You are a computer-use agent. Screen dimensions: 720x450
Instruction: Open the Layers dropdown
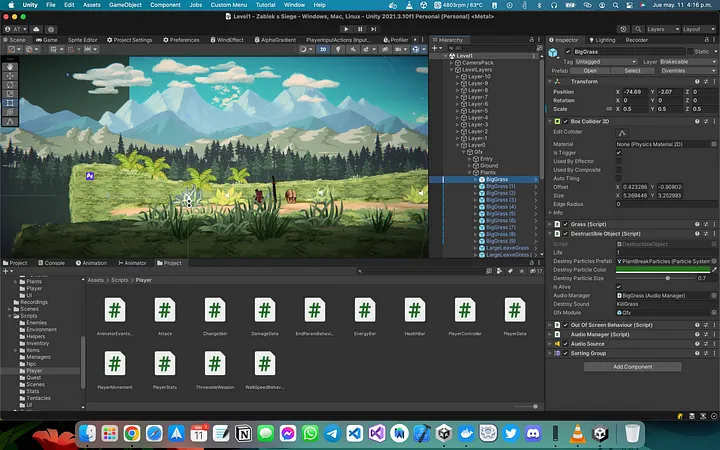[663, 29]
